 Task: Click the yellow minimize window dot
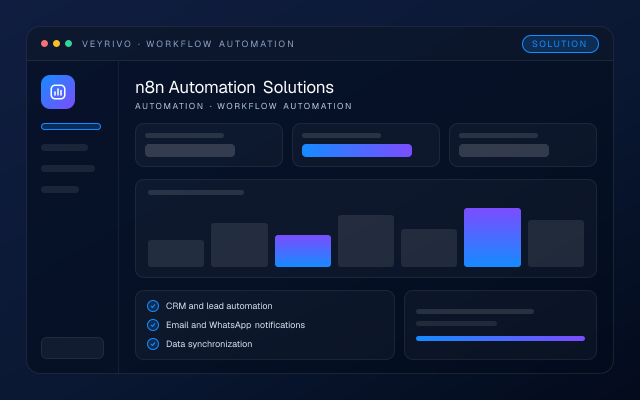[56, 44]
